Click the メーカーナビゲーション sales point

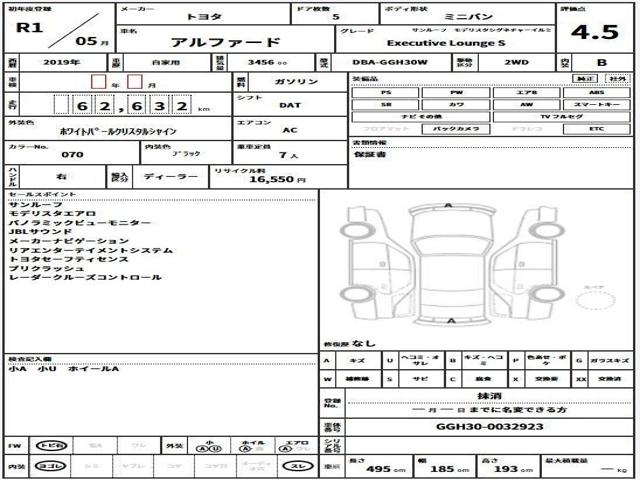tap(69, 241)
